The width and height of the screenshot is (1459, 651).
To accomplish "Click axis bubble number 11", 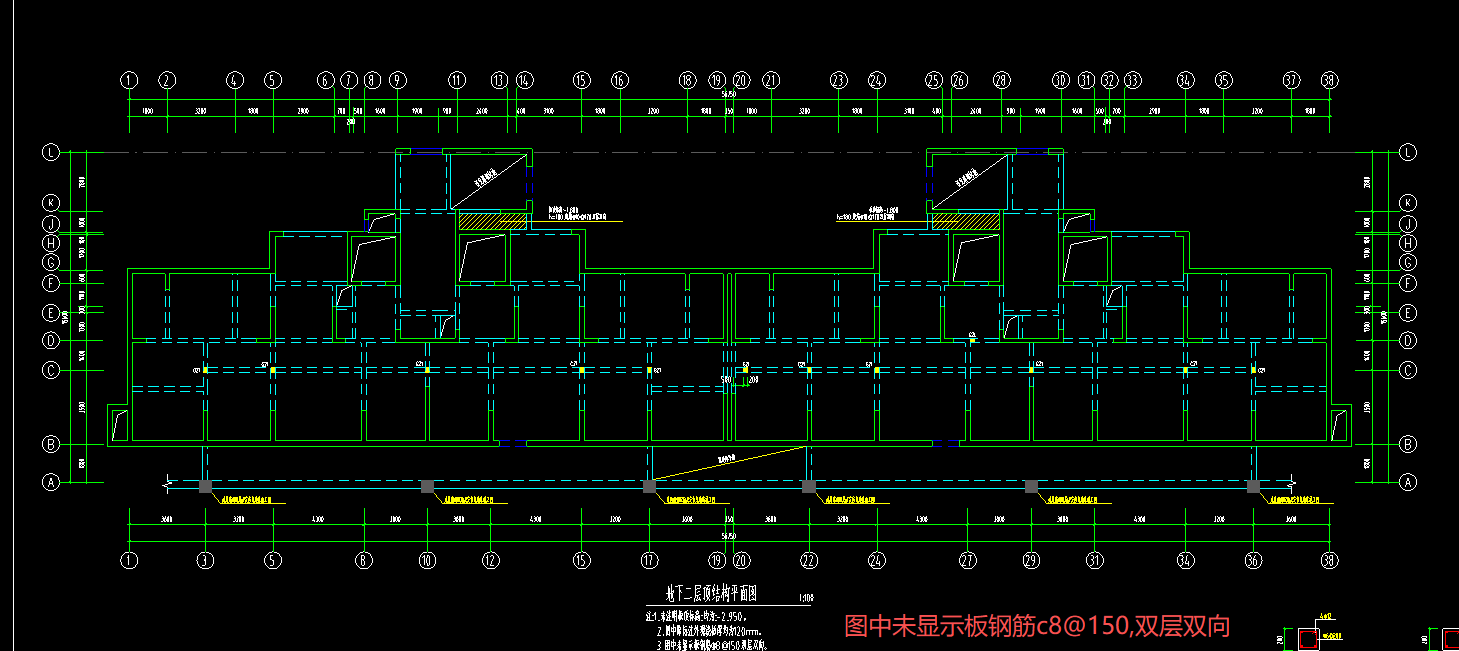I will click(457, 80).
